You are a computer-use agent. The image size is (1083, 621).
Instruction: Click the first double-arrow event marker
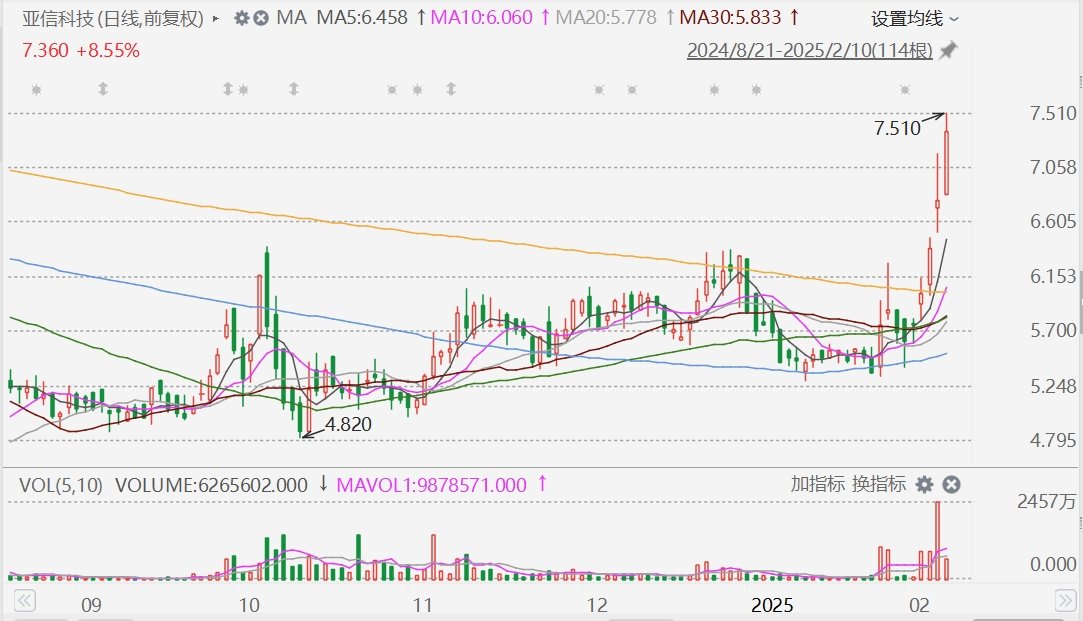pyautogui.click(x=103, y=89)
